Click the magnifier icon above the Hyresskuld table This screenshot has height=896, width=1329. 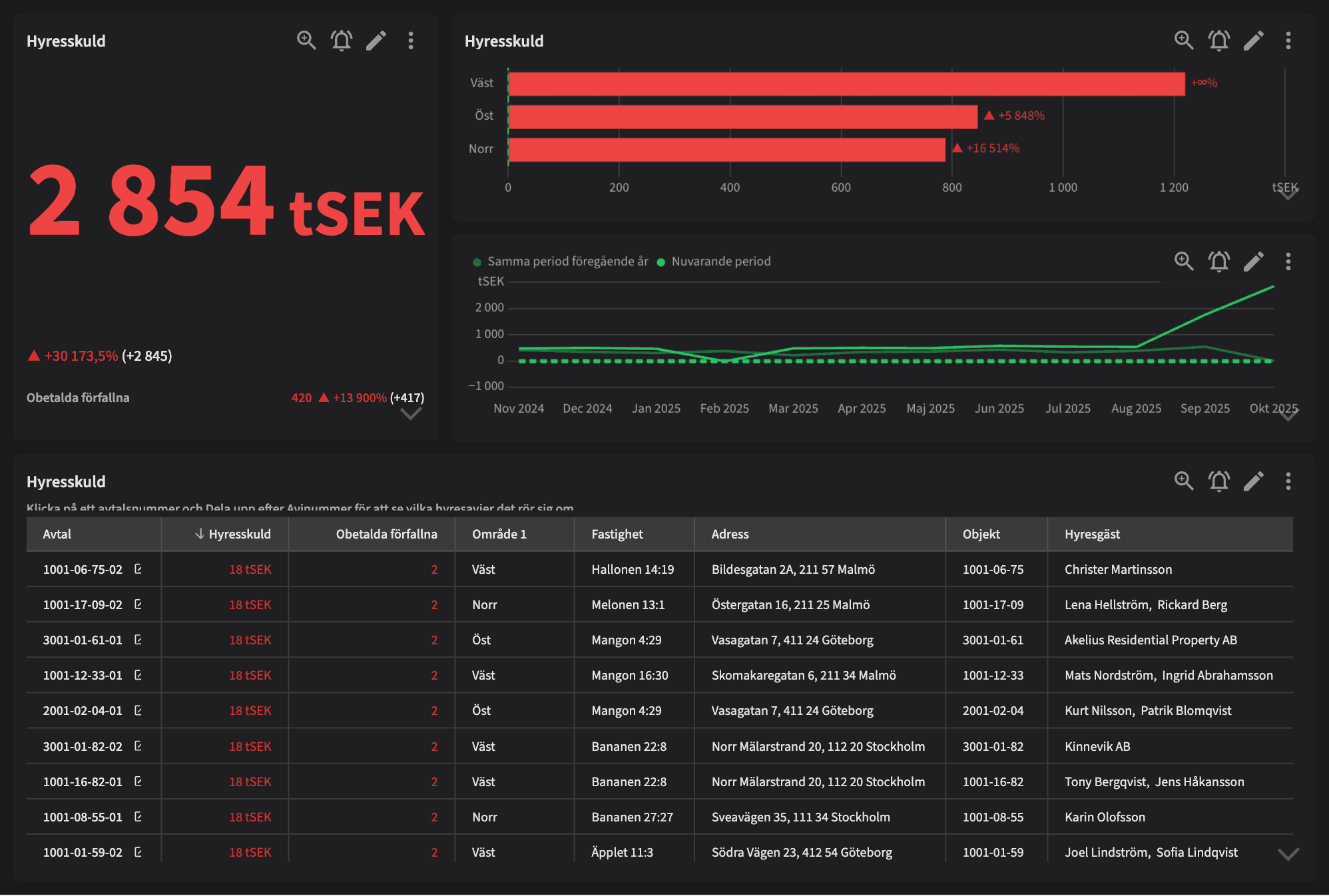coord(1183,481)
